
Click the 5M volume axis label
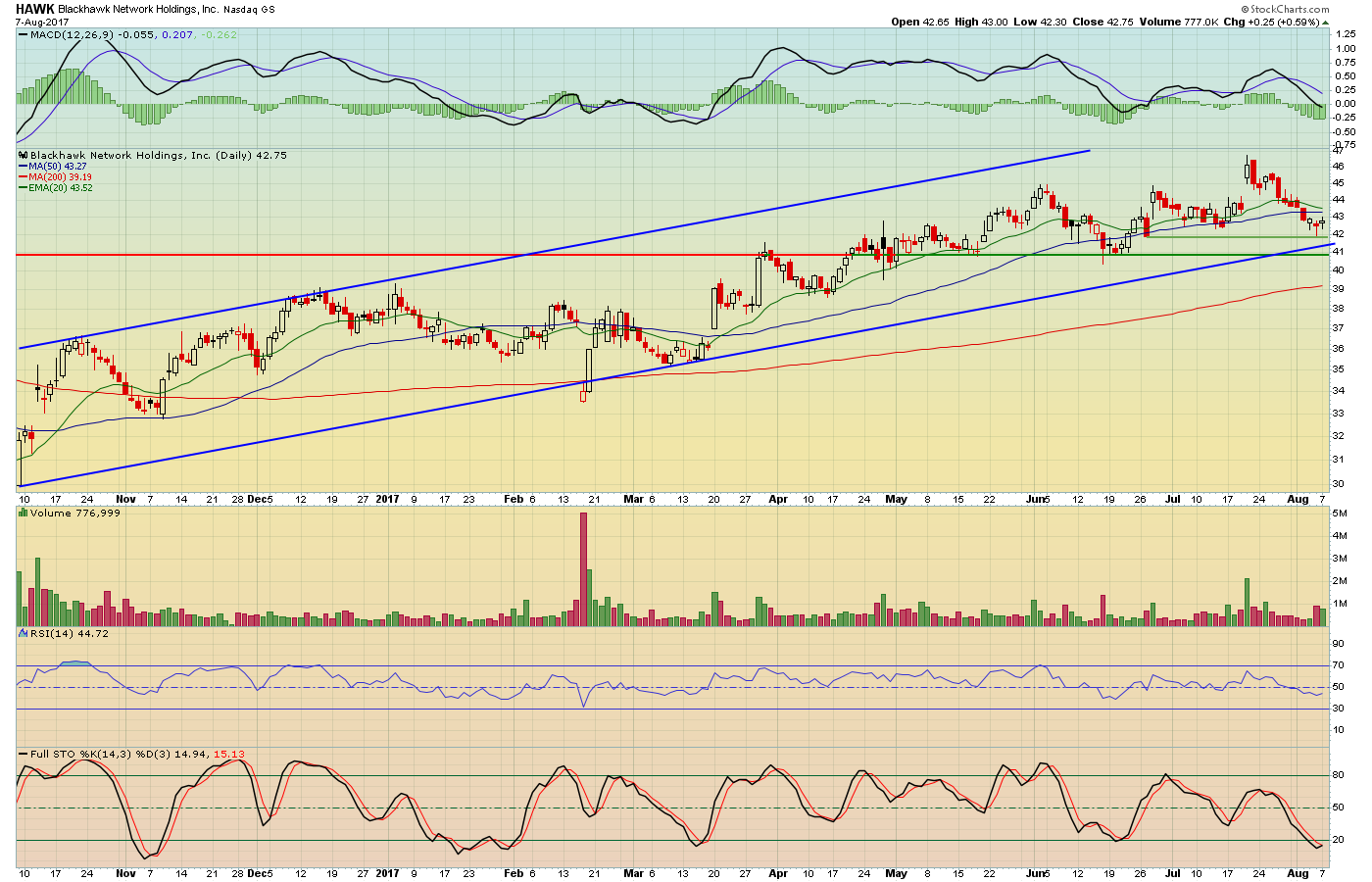pyautogui.click(x=1340, y=514)
